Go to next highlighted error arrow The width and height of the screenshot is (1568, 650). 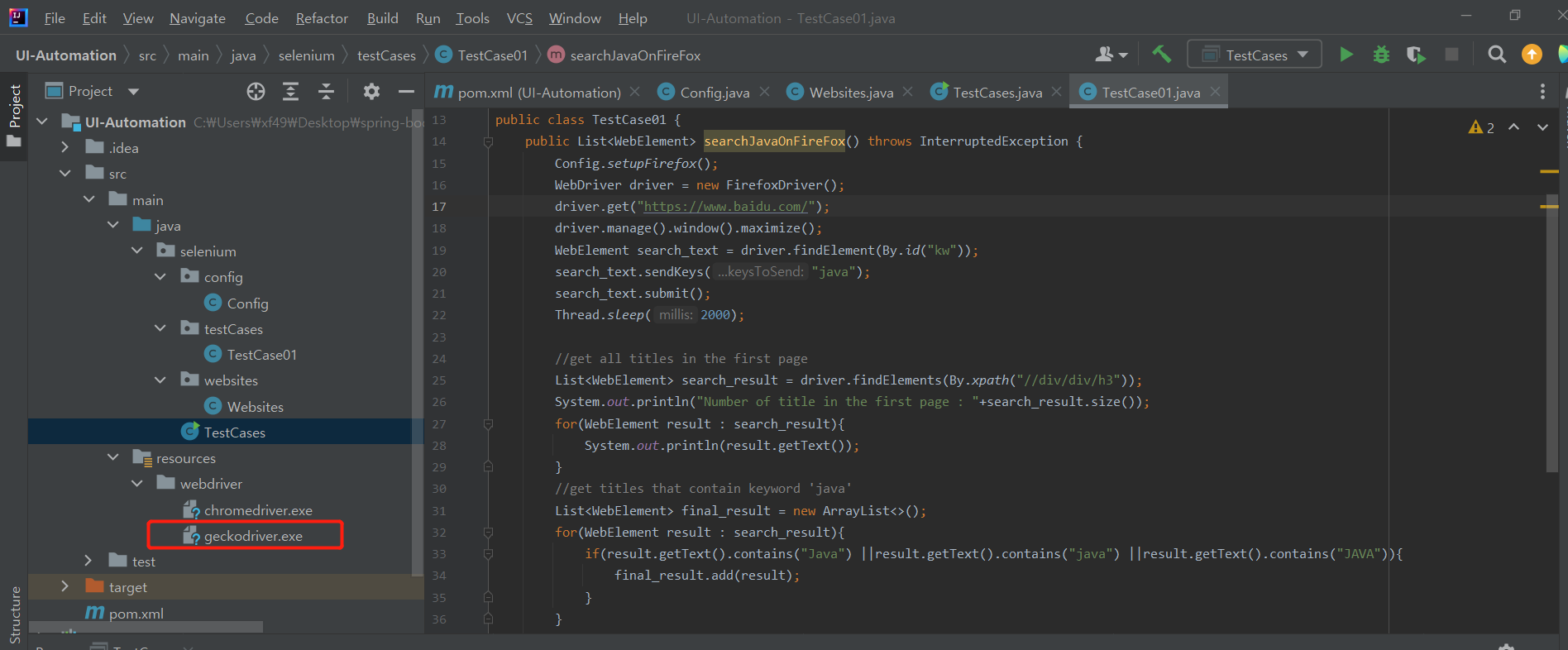click(x=1542, y=127)
